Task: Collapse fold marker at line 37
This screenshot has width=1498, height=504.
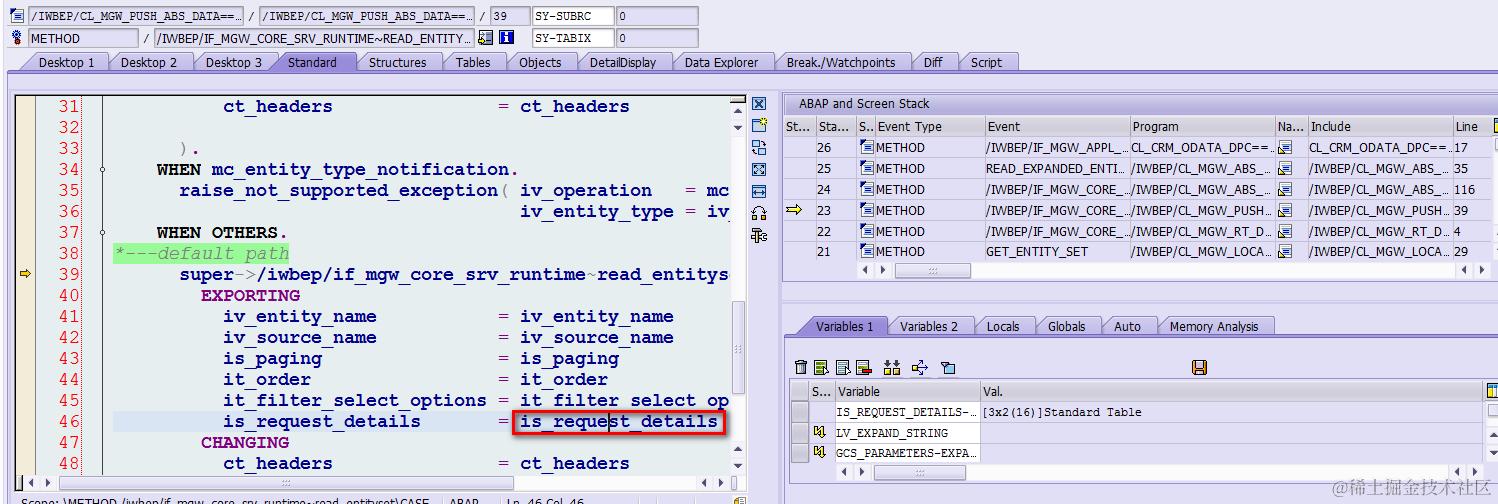Action: [102, 233]
